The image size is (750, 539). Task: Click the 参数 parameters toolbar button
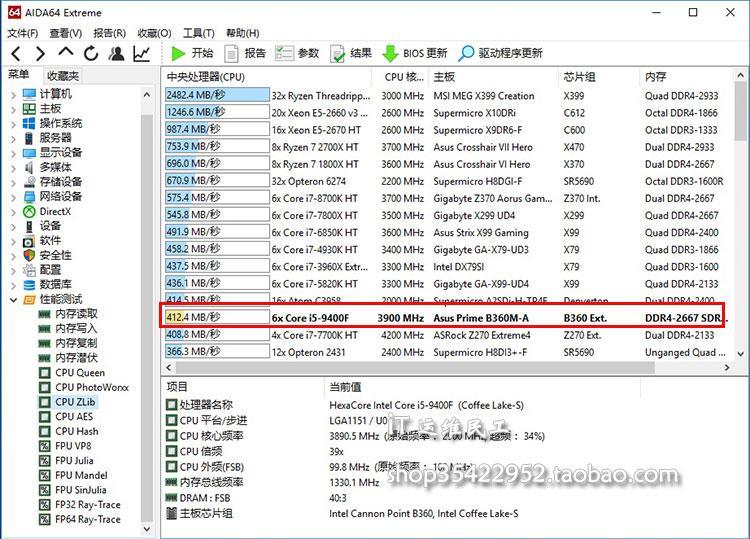[x=297, y=53]
